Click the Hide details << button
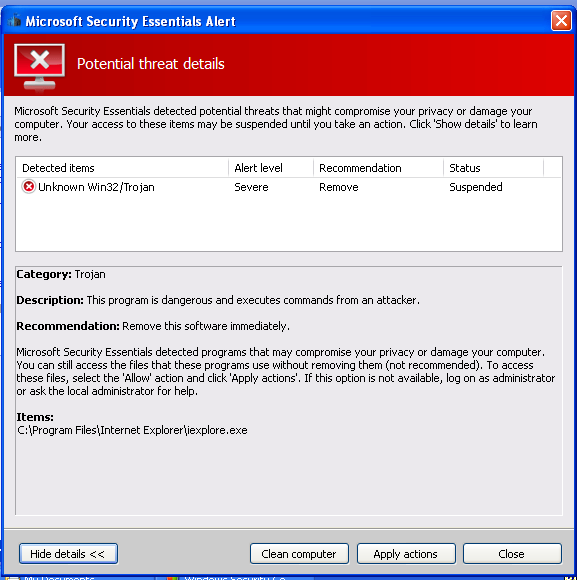Screen dimensions: 577x580 click(x=68, y=553)
